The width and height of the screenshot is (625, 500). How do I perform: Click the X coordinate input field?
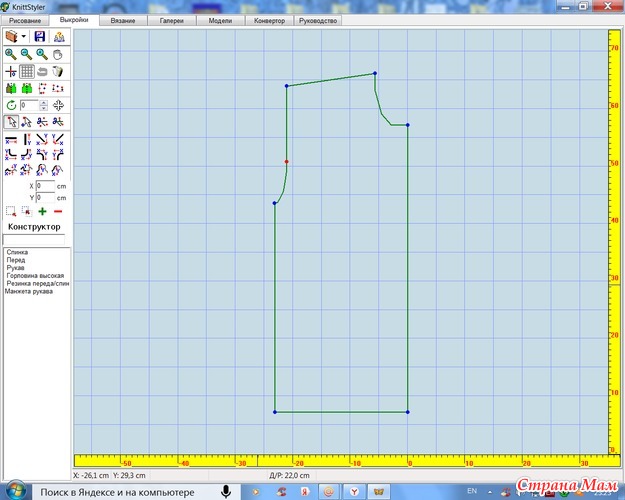[x=45, y=186]
